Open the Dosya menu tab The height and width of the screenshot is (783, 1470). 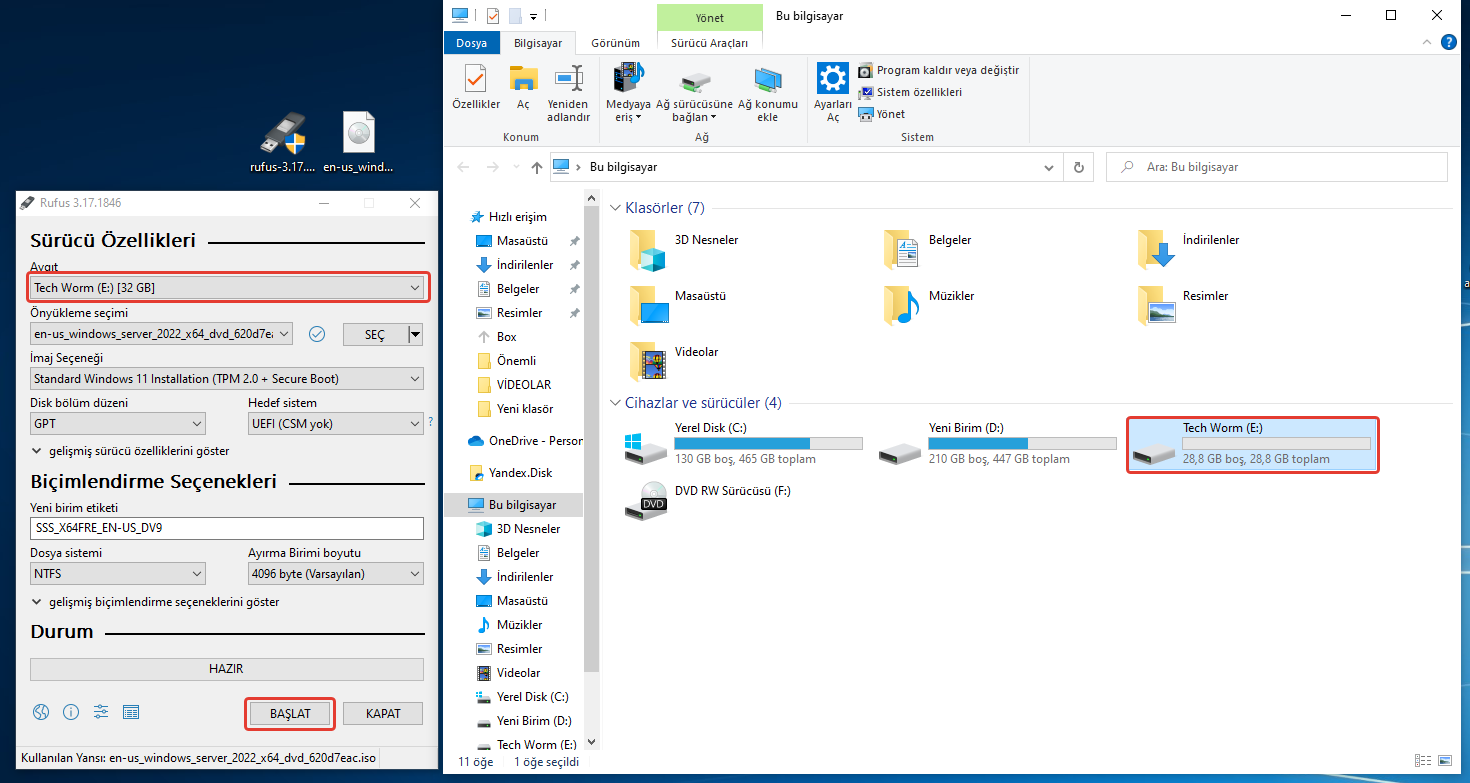click(471, 43)
